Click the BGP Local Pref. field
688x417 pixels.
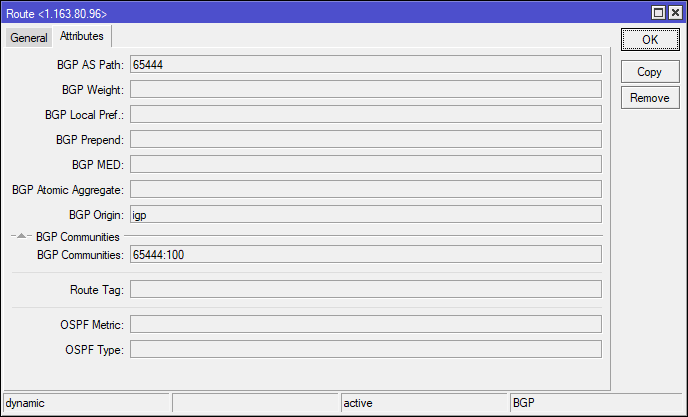tap(366, 115)
